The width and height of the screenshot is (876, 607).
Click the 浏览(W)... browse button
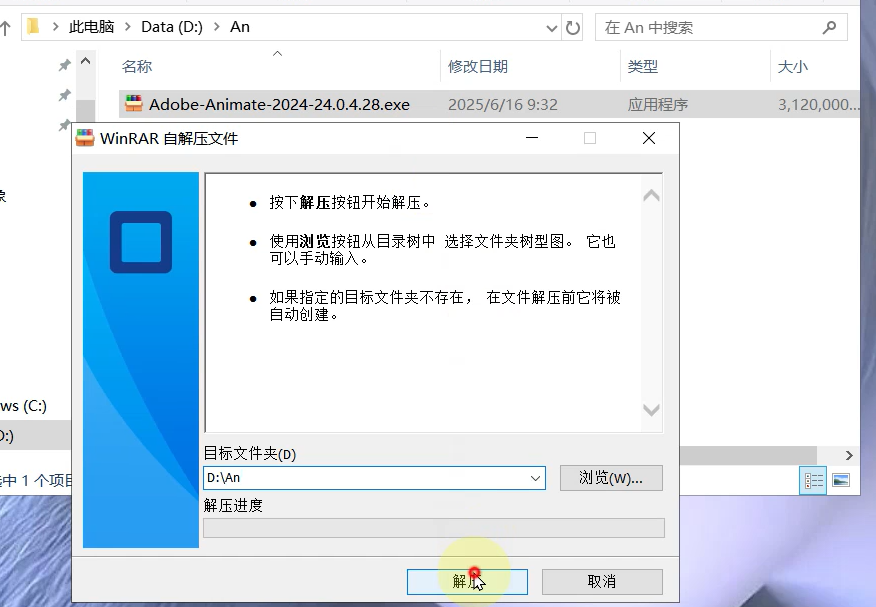click(x=611, y=478)
